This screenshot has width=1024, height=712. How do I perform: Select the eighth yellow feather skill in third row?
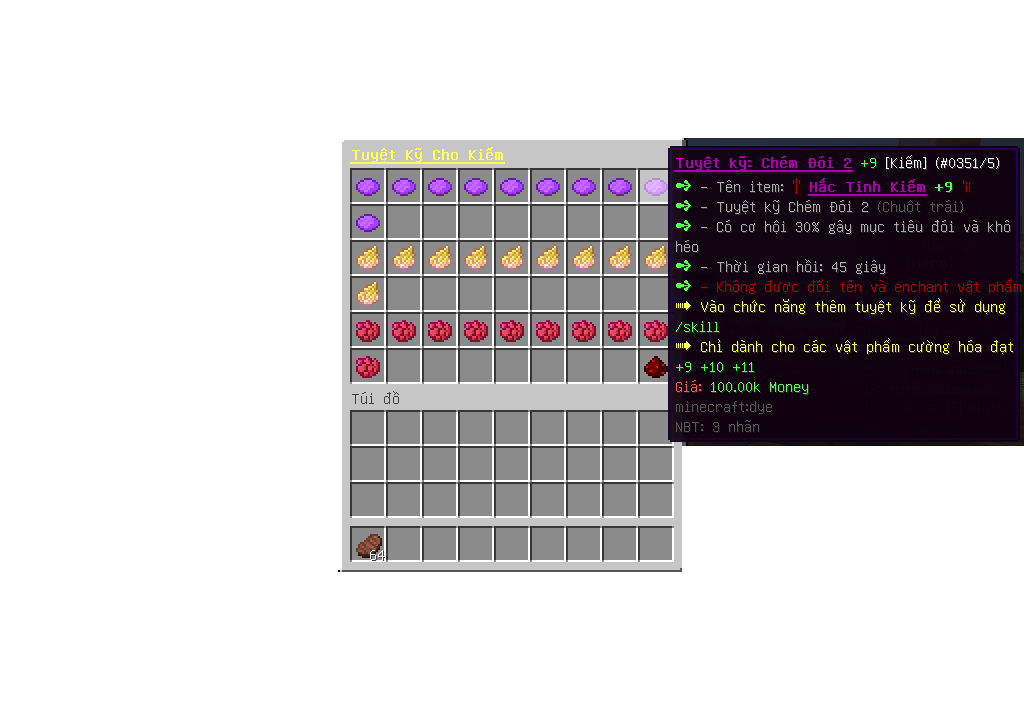pyautogui.click(x=619, y=259)
